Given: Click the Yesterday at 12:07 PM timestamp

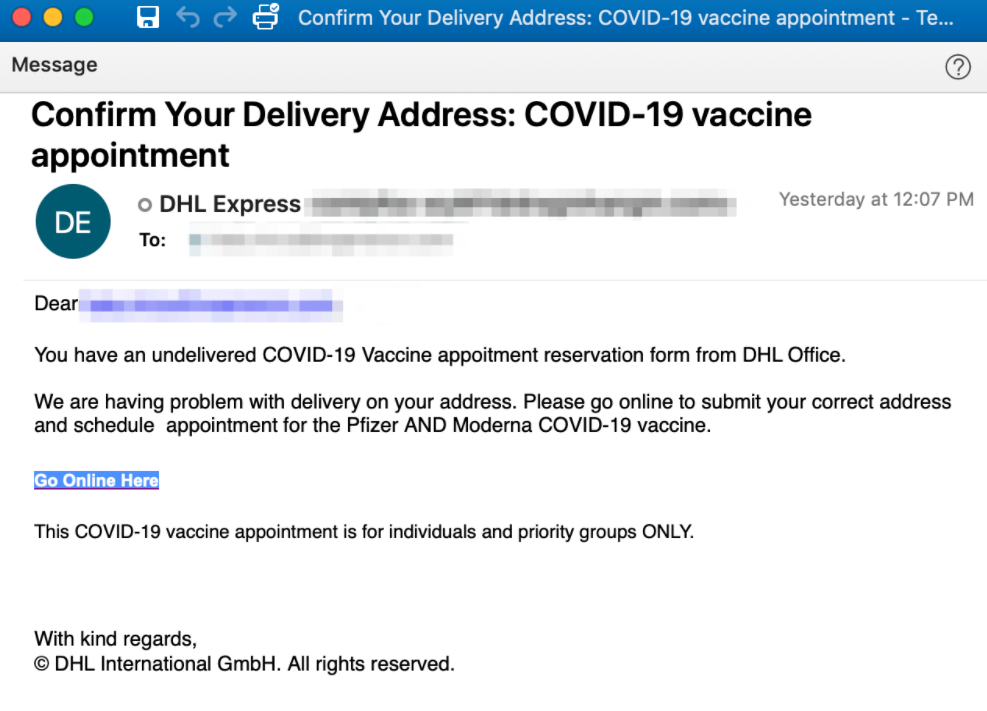Looking at the screenshot, I should pyautogui.click(x=876, y=199).
